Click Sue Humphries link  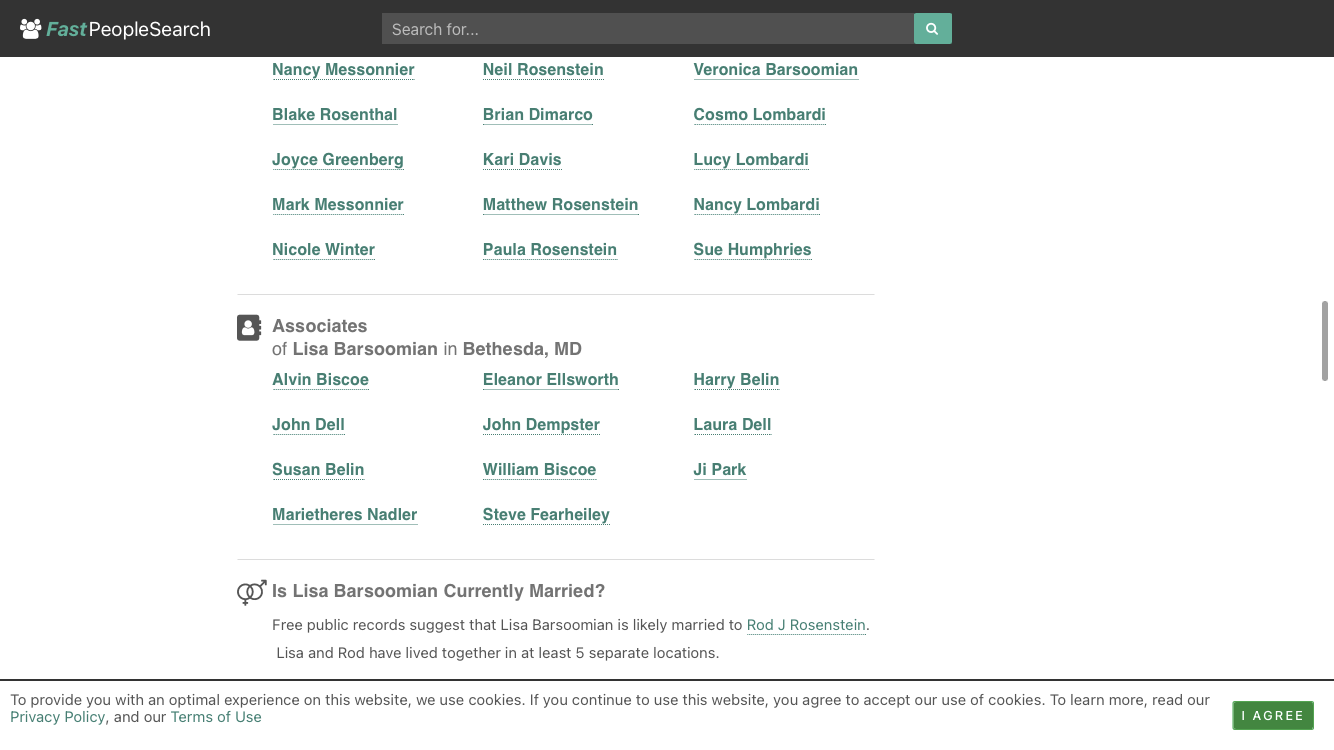[x=752, y=249]
